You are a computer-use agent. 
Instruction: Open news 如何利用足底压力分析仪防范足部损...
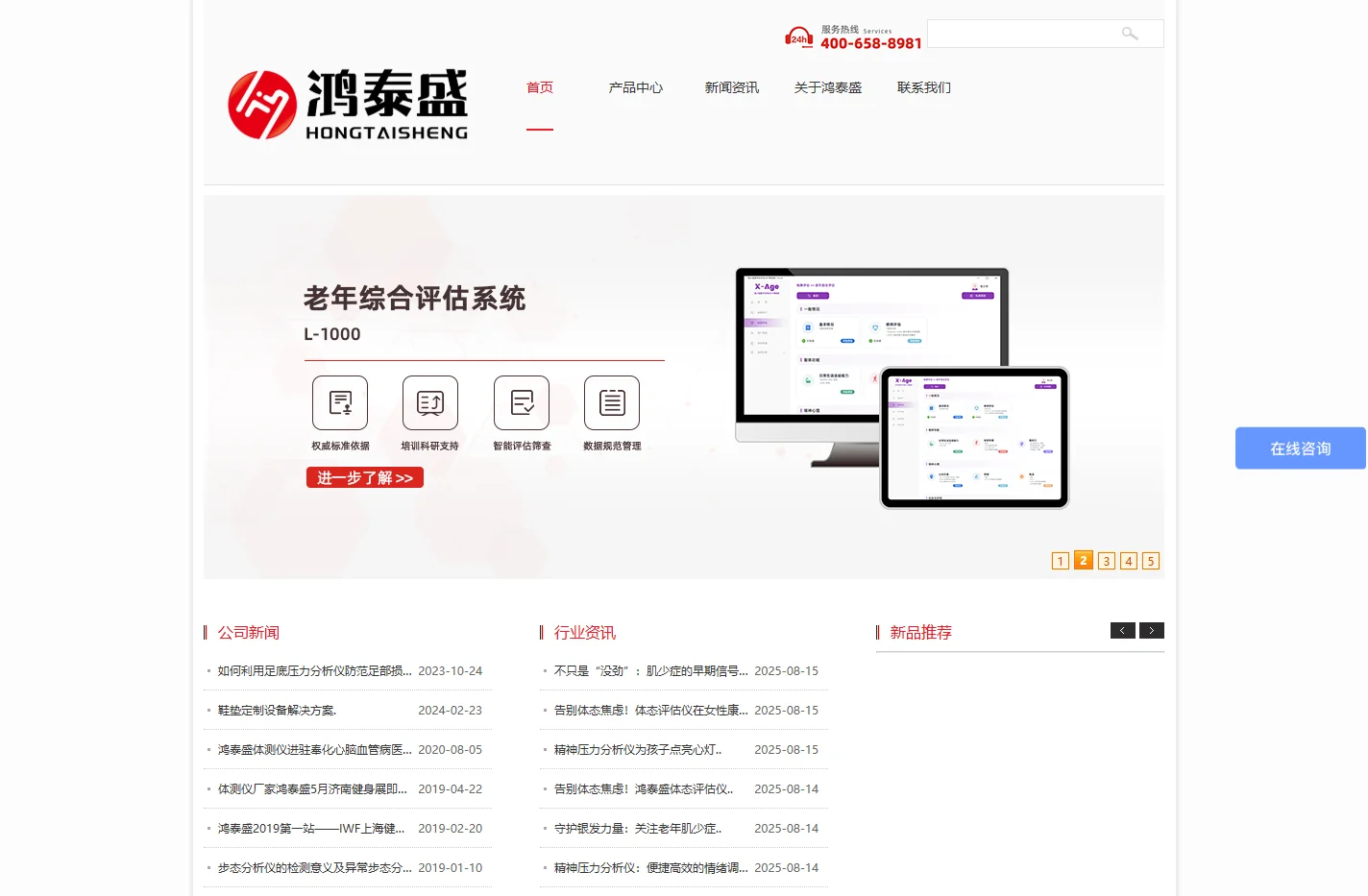click(315, 671)
